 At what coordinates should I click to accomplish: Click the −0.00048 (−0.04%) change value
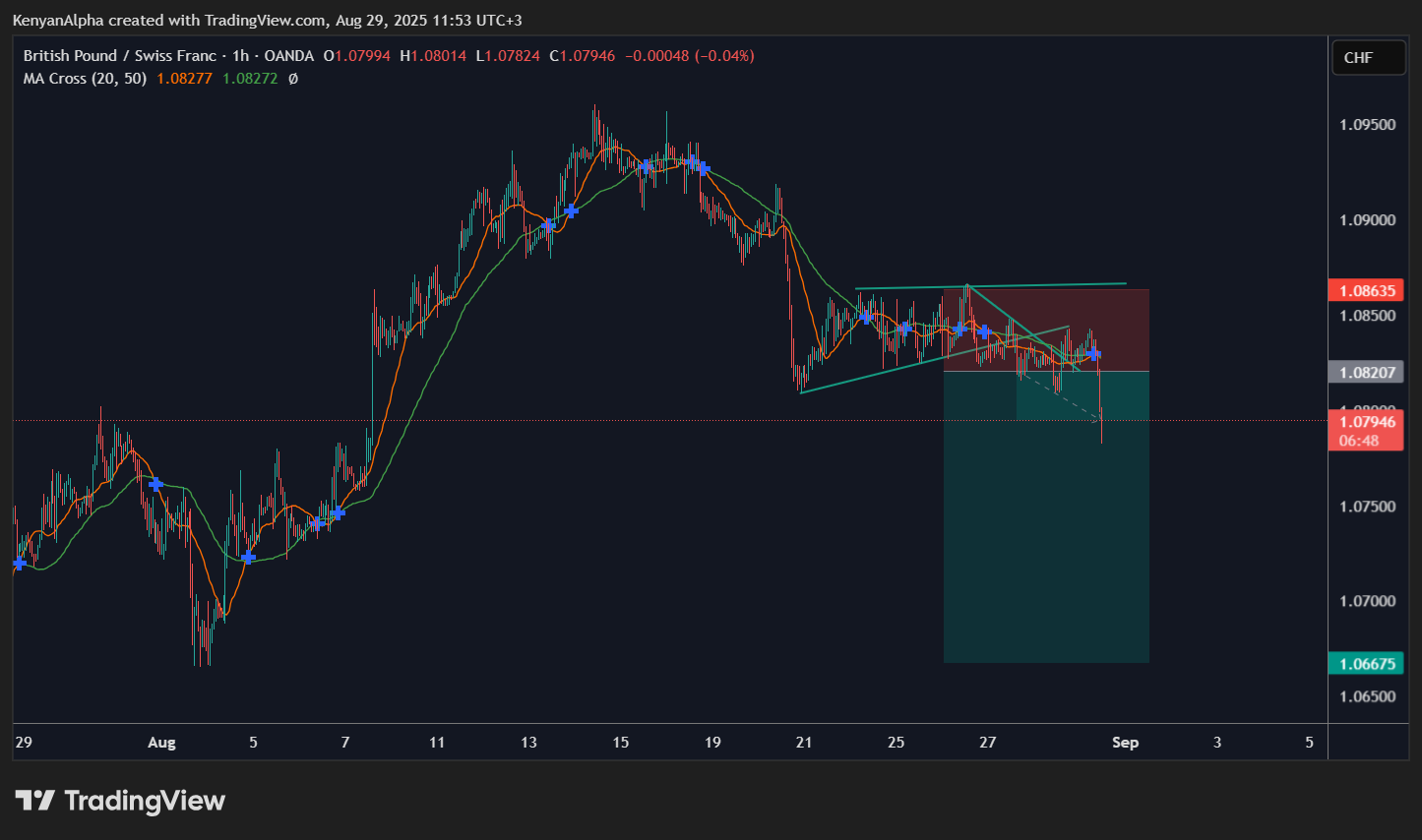pos(690,56)
